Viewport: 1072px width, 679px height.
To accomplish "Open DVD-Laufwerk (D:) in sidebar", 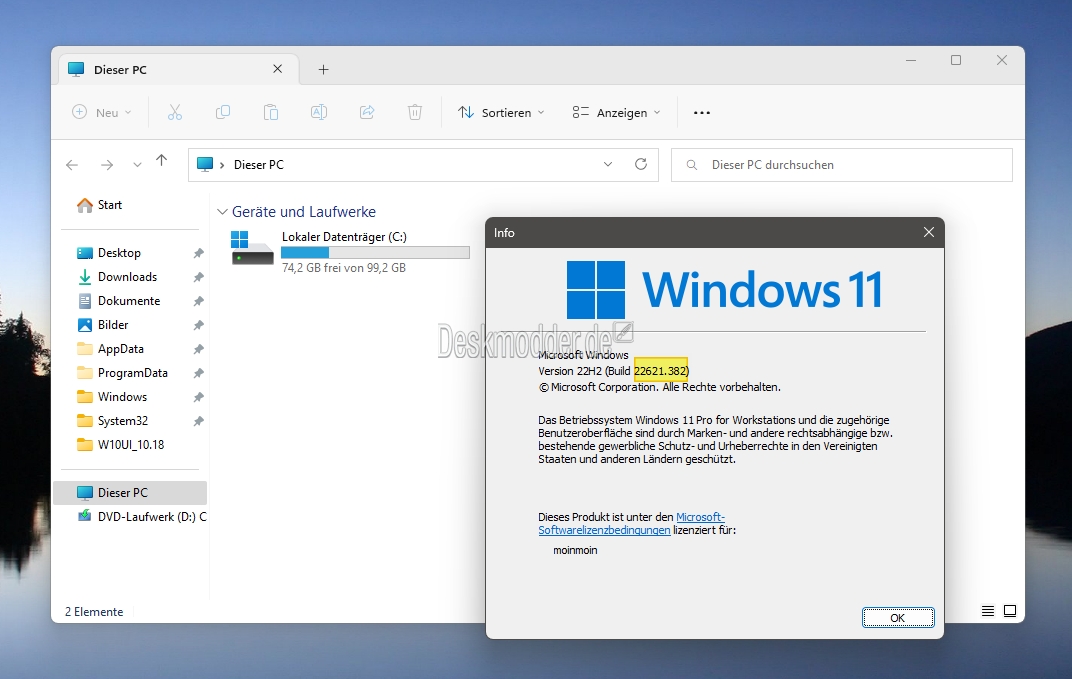I will [x=142, y=516].
